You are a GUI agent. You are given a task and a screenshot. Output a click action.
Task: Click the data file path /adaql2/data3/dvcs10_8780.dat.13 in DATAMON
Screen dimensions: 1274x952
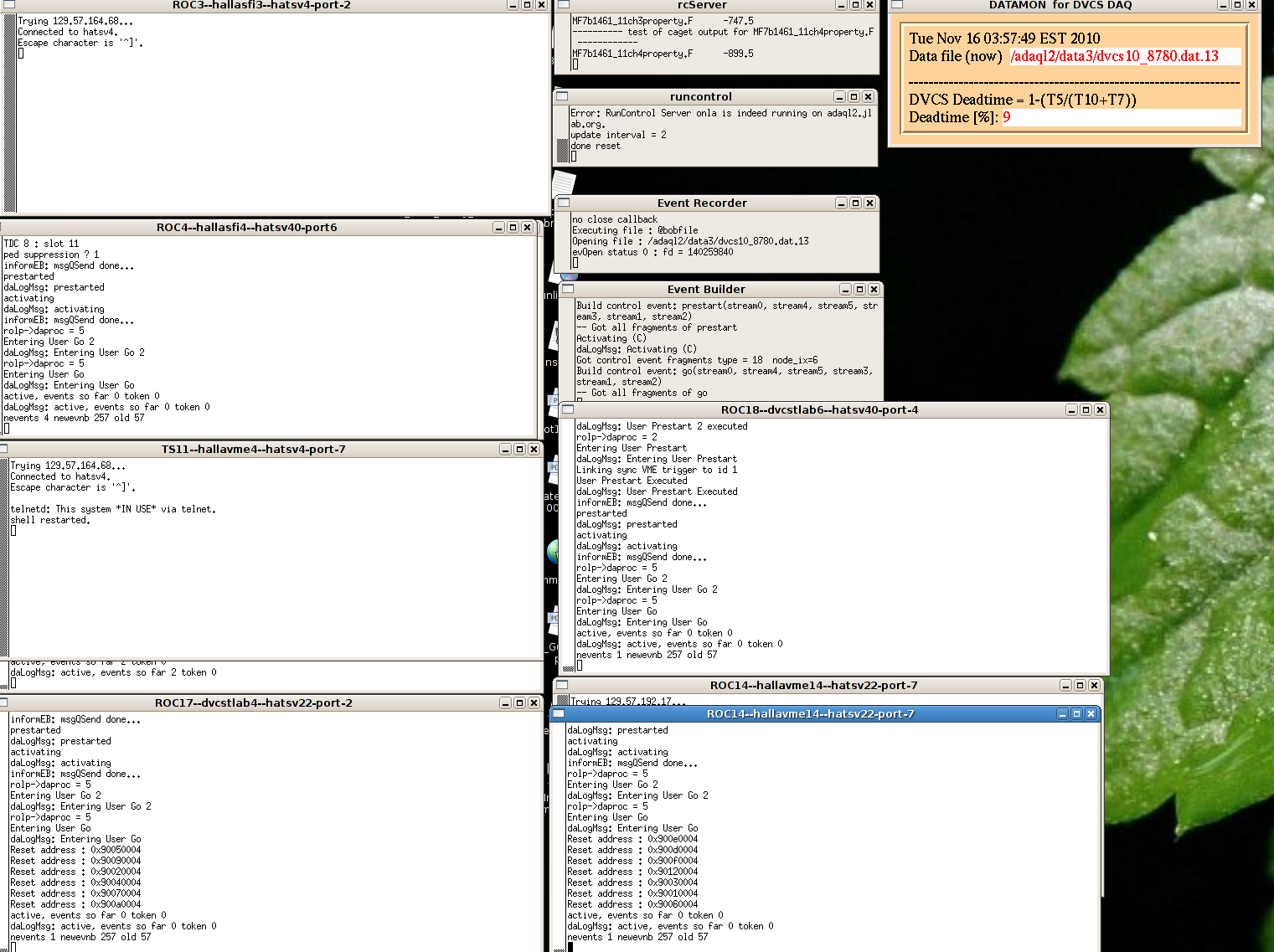click(1114, 56)
